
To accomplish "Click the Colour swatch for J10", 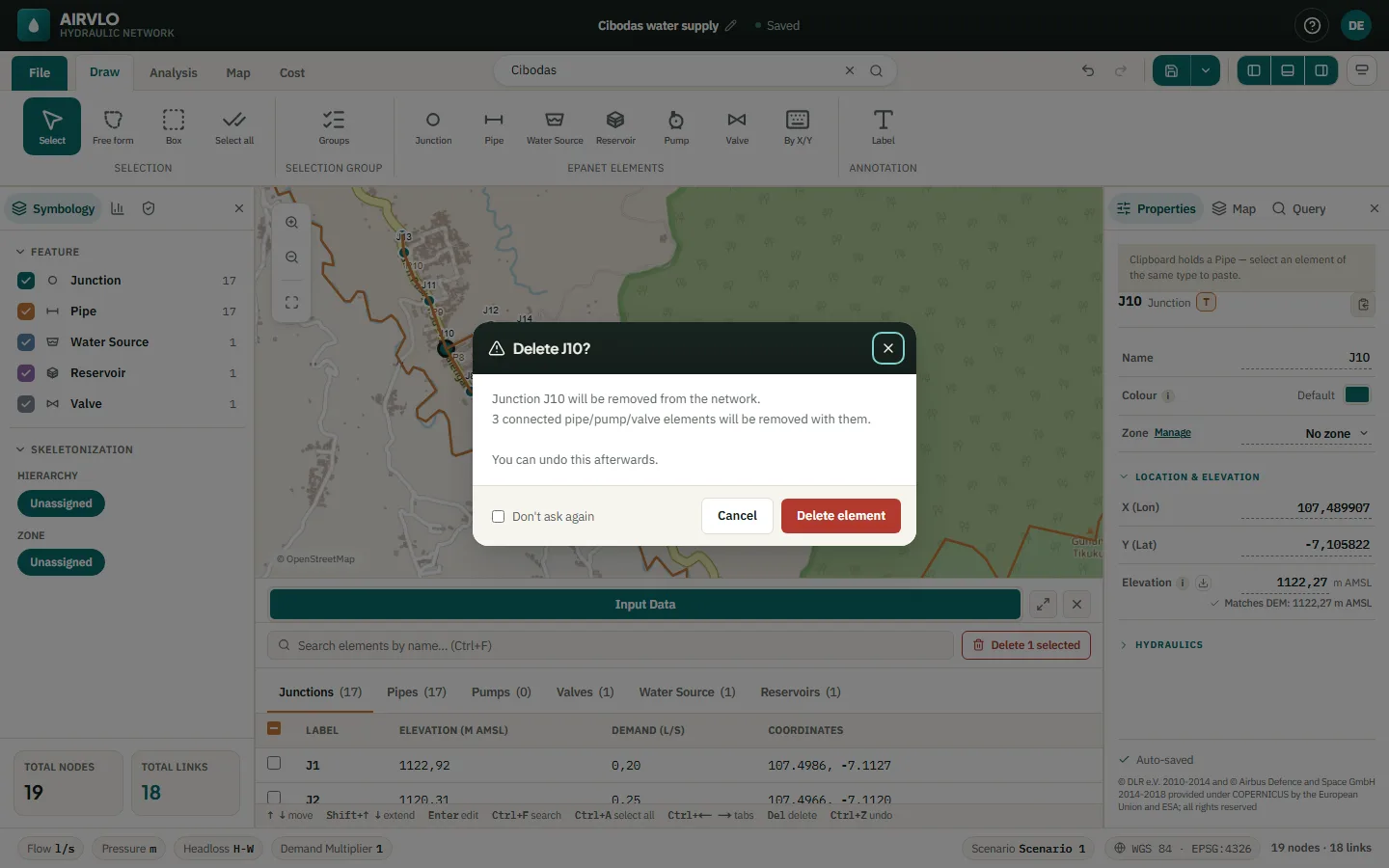I will [x=1357, y=394].
